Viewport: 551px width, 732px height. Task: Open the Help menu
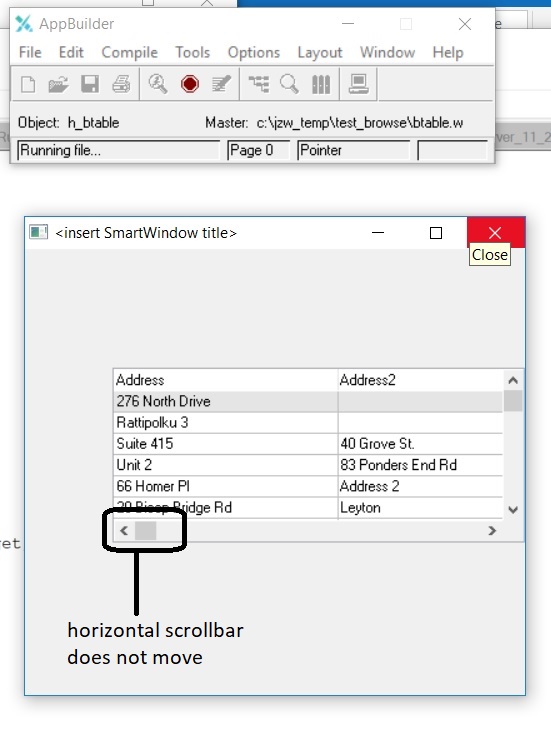click(x=448, y=52)
